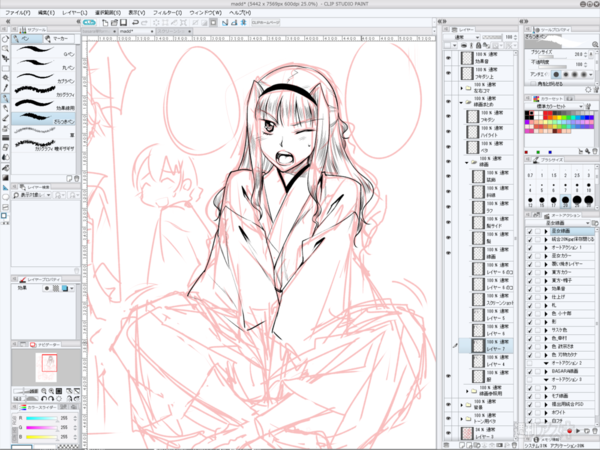Collapse the 線画 layer folder
This screenshot has width=600, height=450.
coord(467,162)
